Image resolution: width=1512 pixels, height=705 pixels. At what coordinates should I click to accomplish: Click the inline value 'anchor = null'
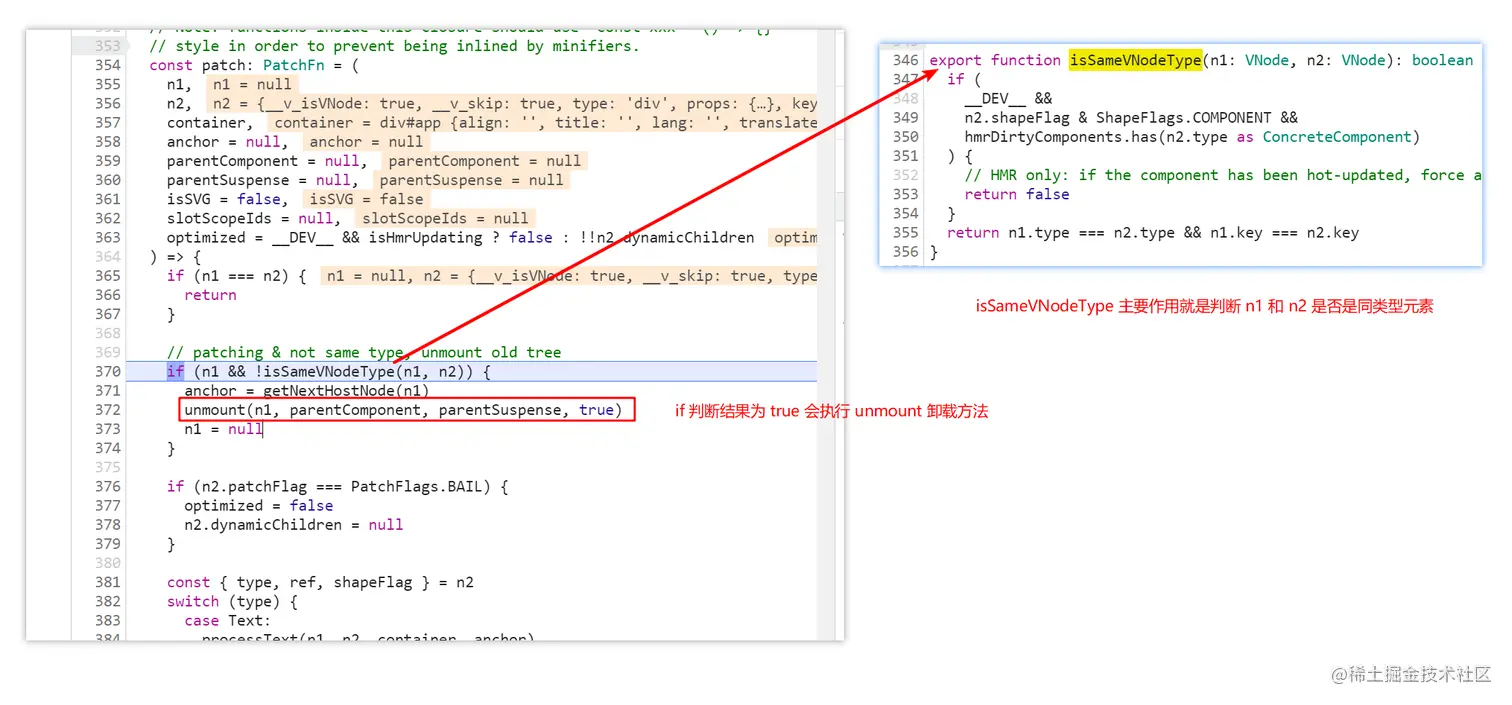[x=367, y=142]
